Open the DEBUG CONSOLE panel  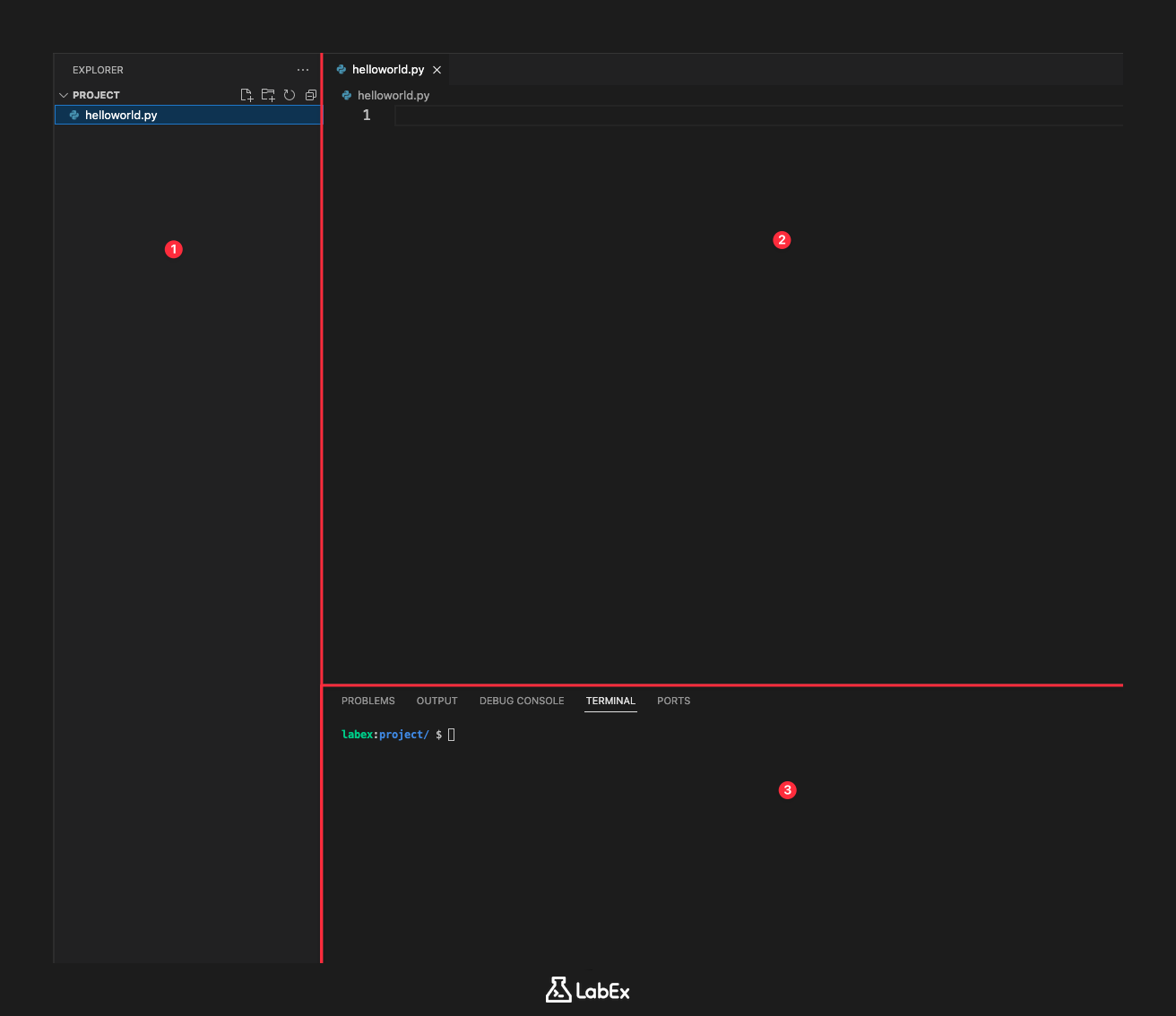coord(522,701)
